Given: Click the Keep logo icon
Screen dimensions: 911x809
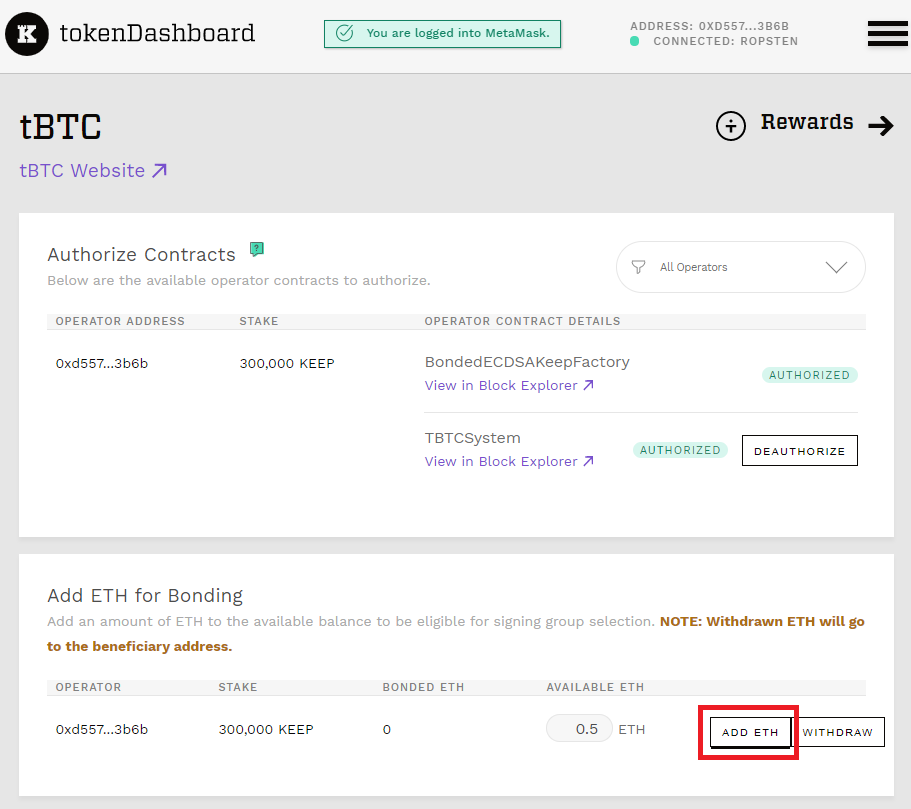Looking at the screenshot, I should coord(27,34).
